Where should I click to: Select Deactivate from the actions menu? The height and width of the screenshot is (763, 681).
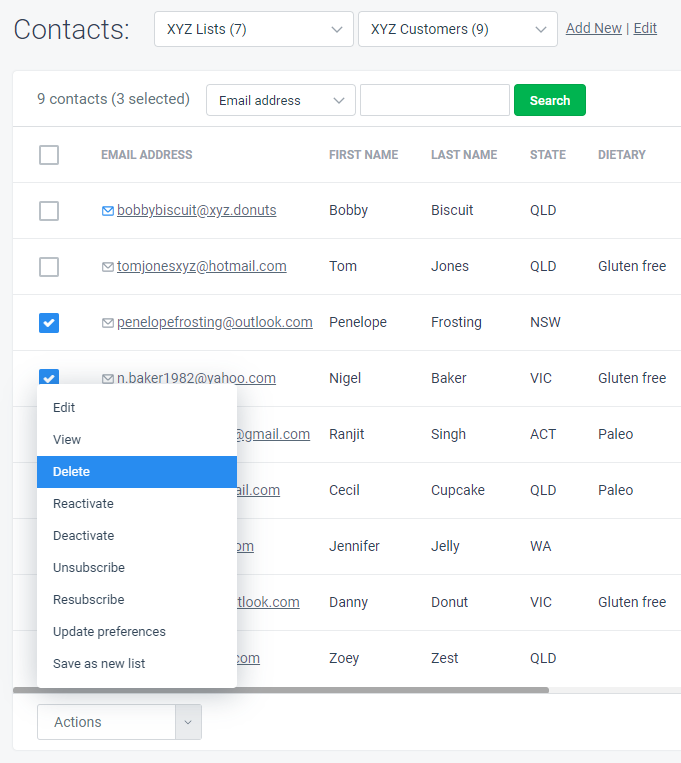(137, 535)
